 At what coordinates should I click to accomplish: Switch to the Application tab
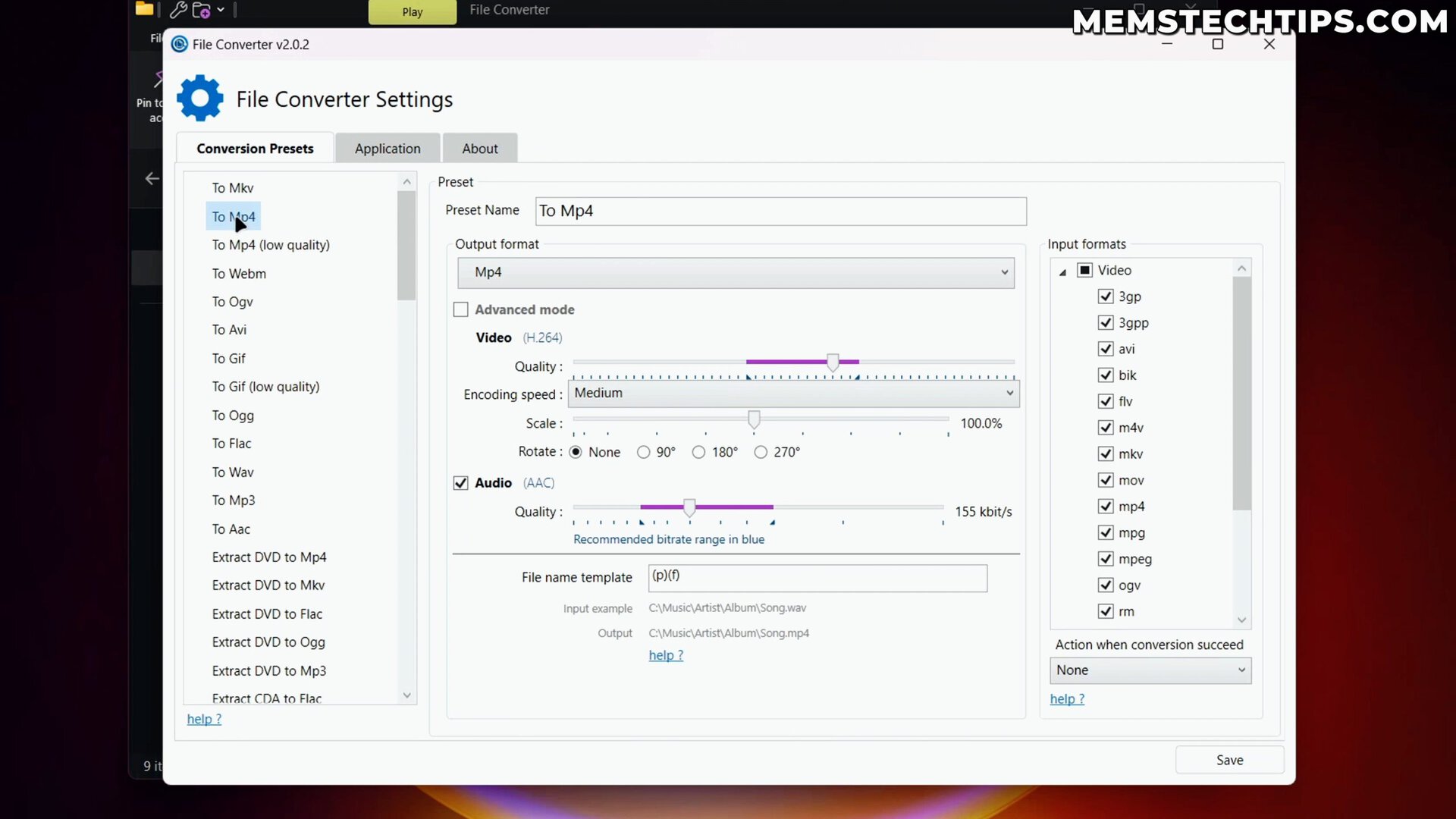coord(388,149)
